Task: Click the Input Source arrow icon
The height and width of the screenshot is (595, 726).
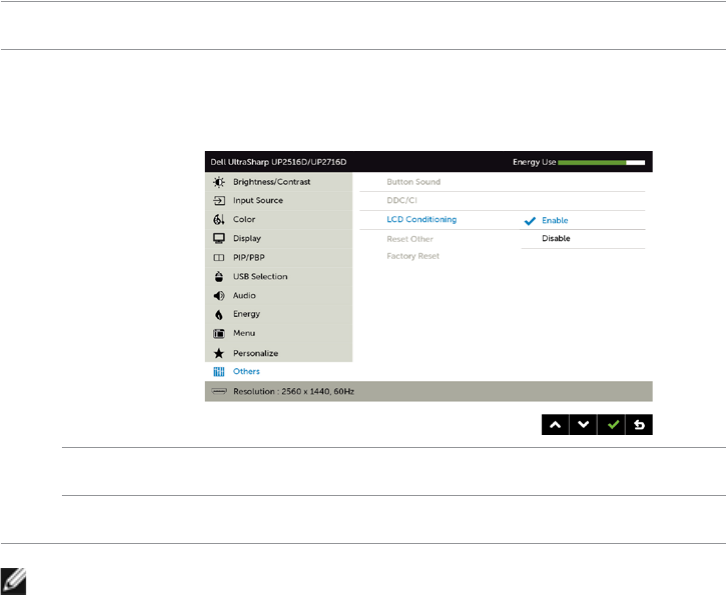Action: [x=219, y=200]
